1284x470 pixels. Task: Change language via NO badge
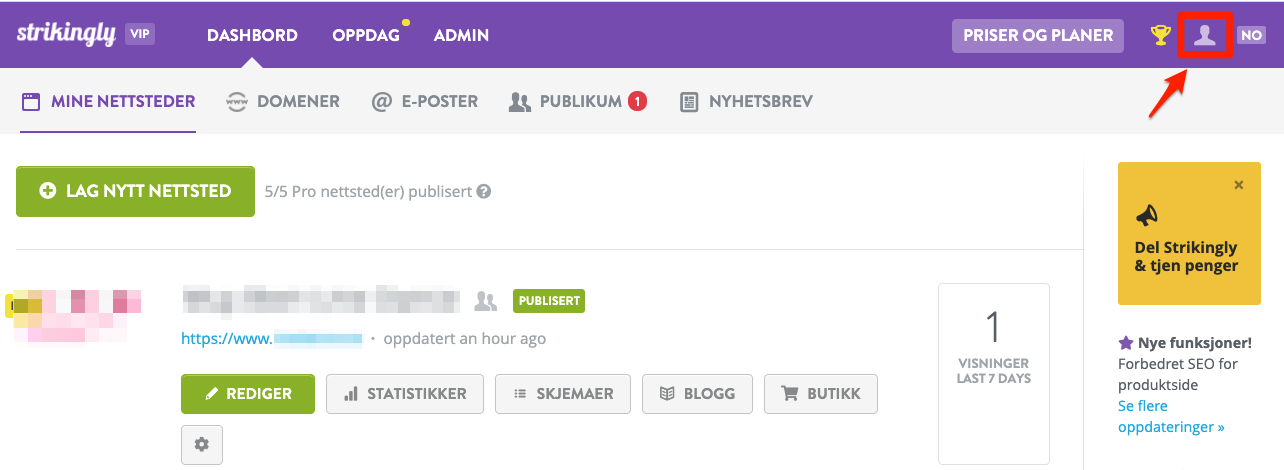pyautogui.click(x=1251, y=35)
